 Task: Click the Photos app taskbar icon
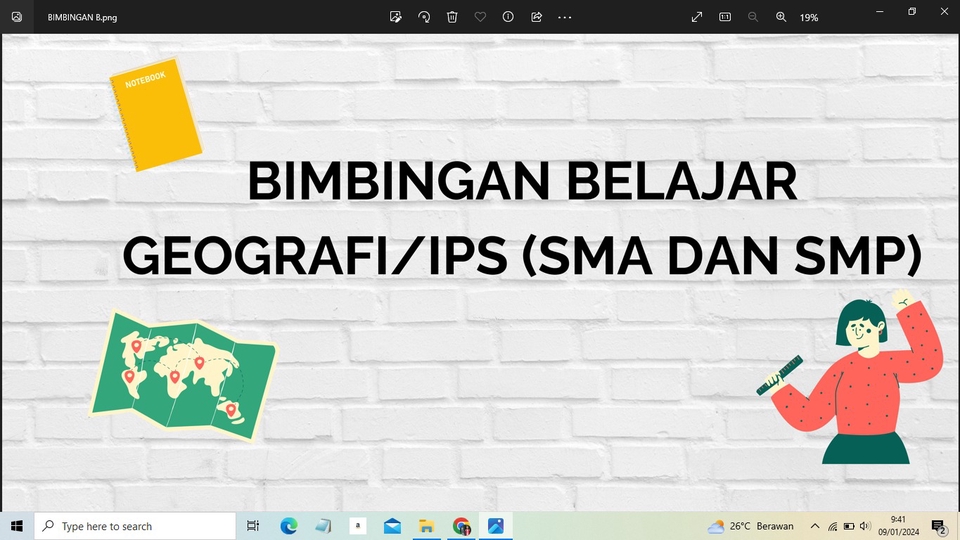pyautogui.click(x=496, y=526)
